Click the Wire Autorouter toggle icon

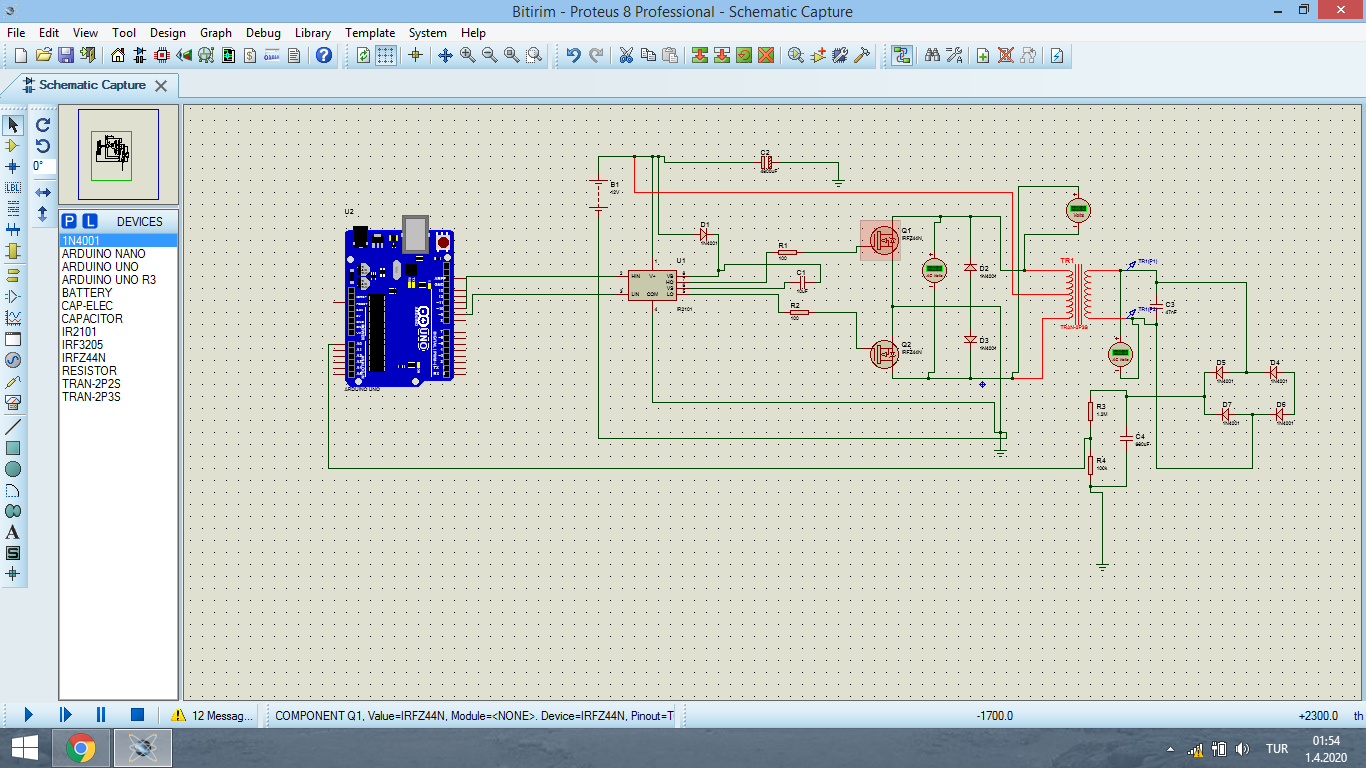(902, 55)
